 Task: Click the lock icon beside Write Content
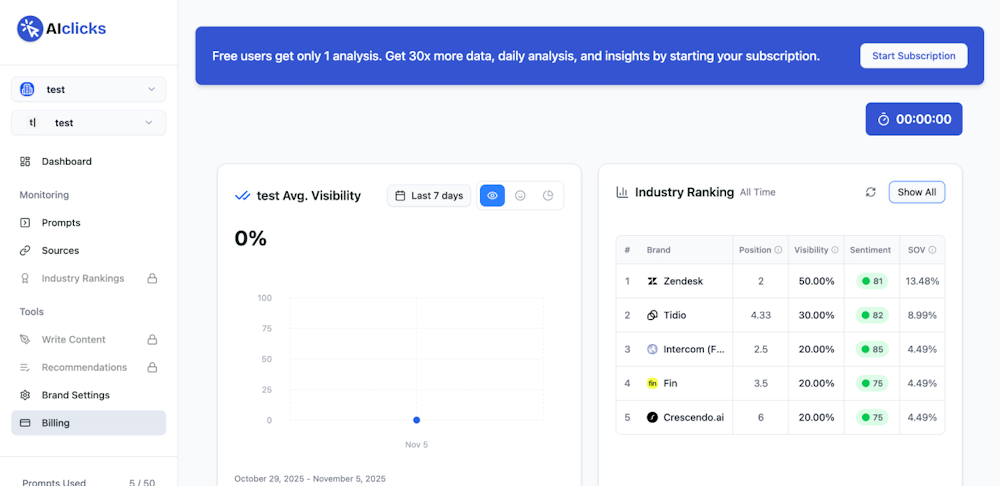coord(152,340)
